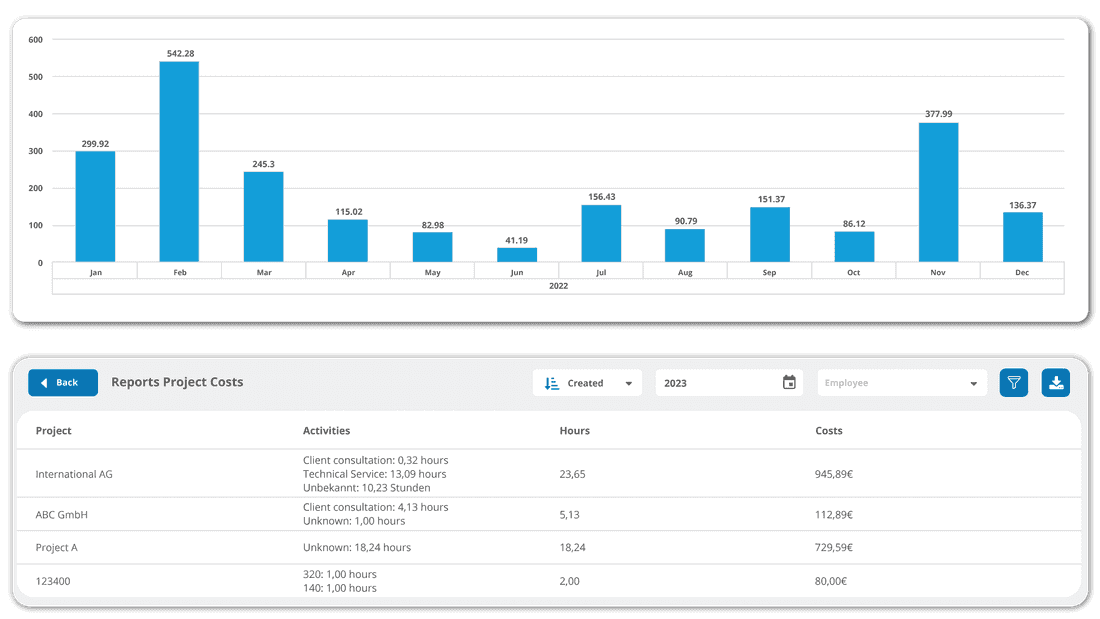Open the Created sort dropdown
Image resolution: width=1100 pixels, height=619 pixels.
(587, 382)
